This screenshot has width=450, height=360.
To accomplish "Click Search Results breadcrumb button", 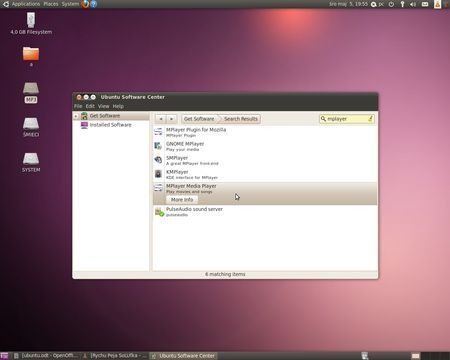I will (x=241, y=119).
